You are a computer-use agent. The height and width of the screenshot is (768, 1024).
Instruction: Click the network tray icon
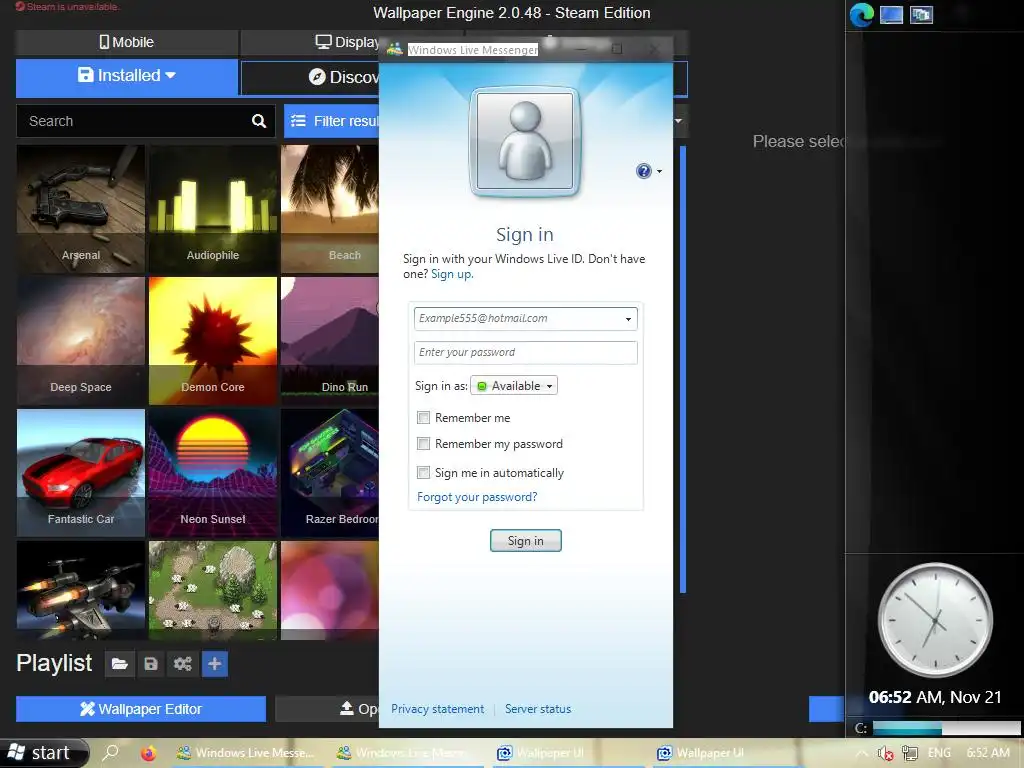point(910,753)
